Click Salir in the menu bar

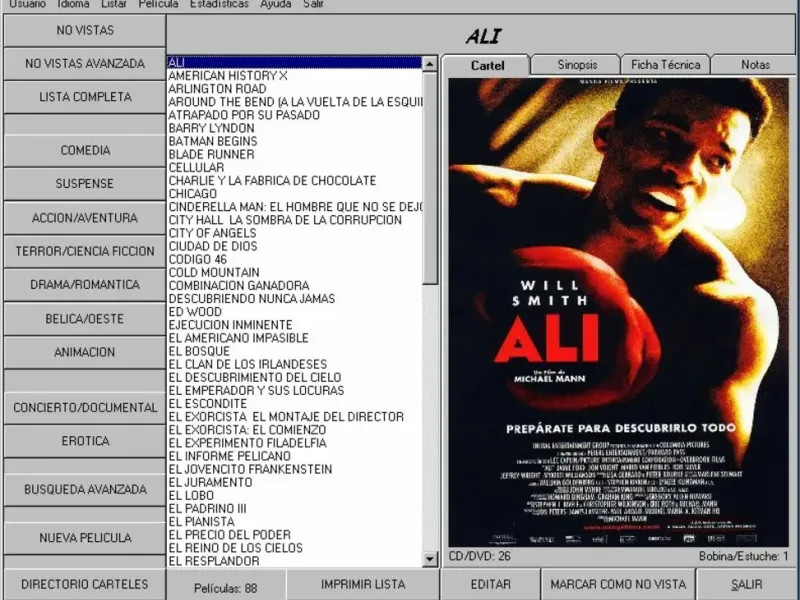313,4
